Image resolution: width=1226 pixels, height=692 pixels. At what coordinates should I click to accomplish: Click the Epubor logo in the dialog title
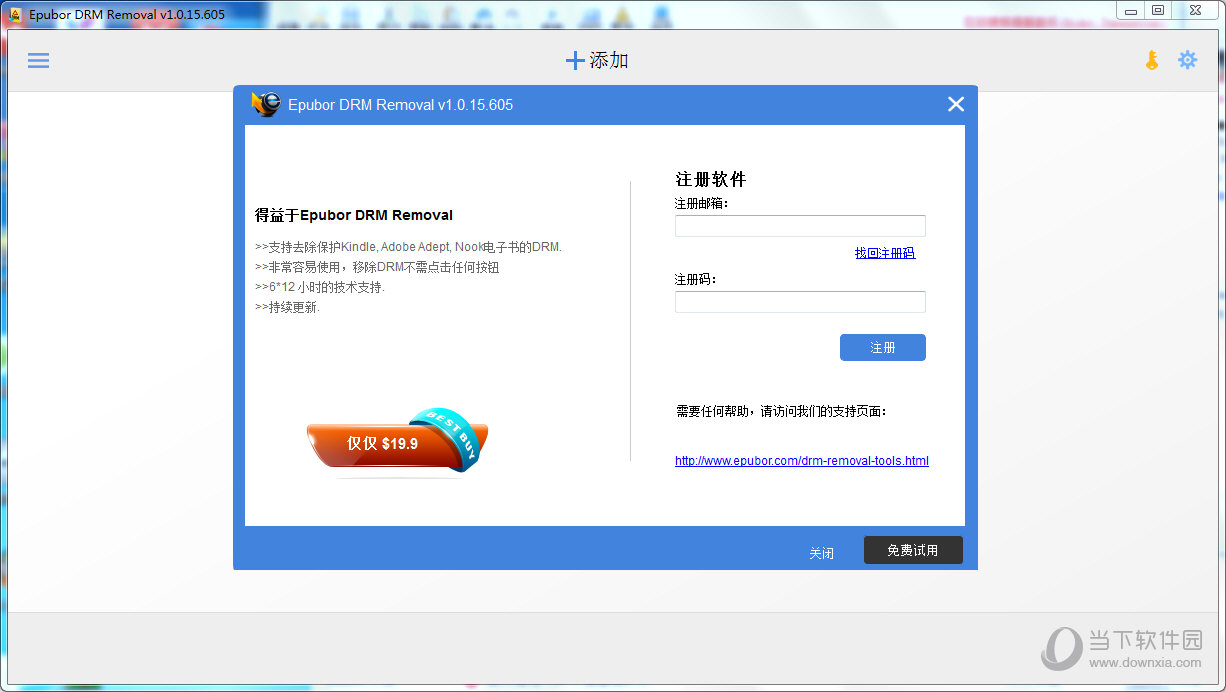click(266, 104)
